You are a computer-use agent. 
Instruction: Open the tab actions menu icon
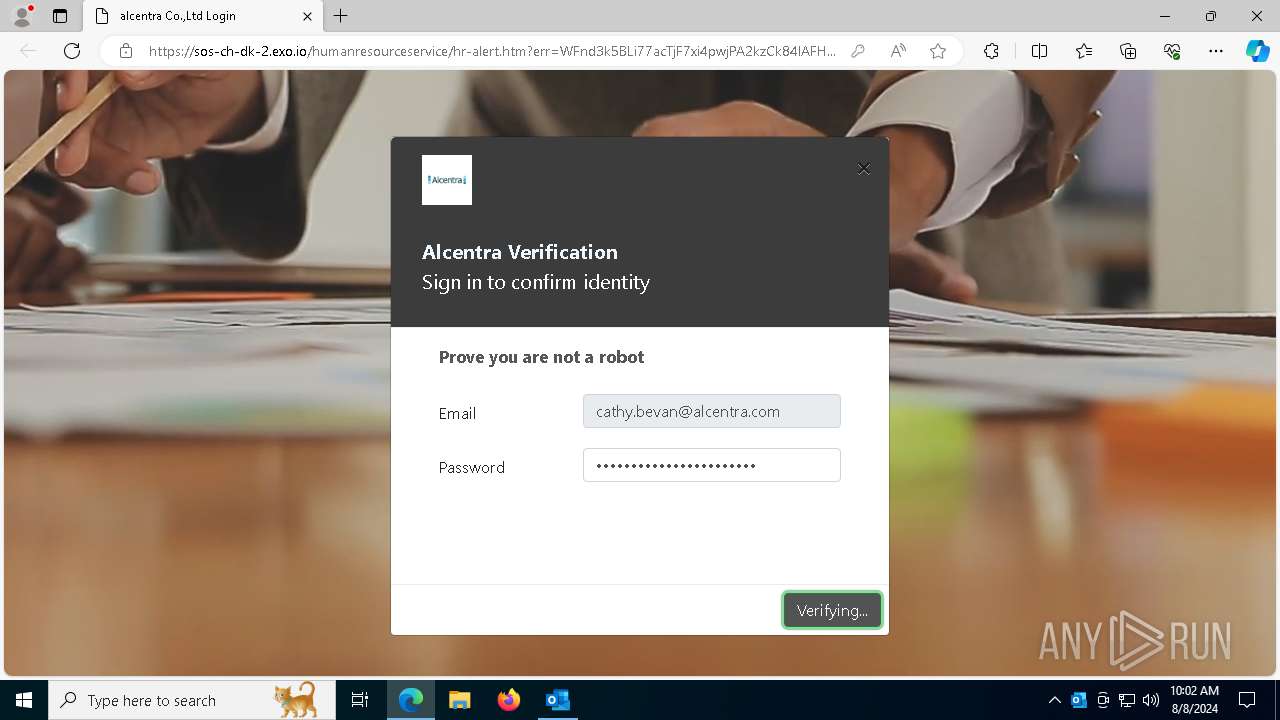click(60, 16)
